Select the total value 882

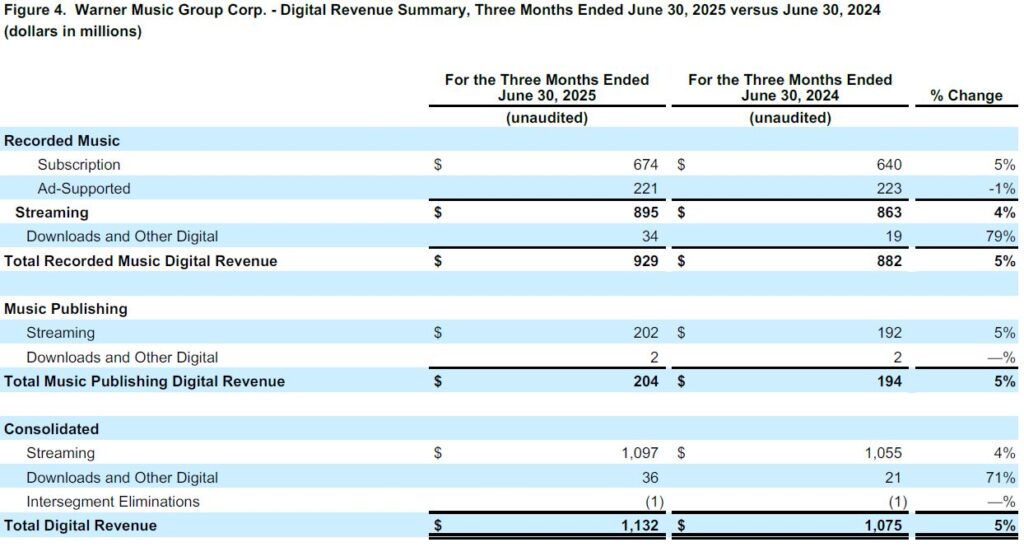tap(889, 260)
